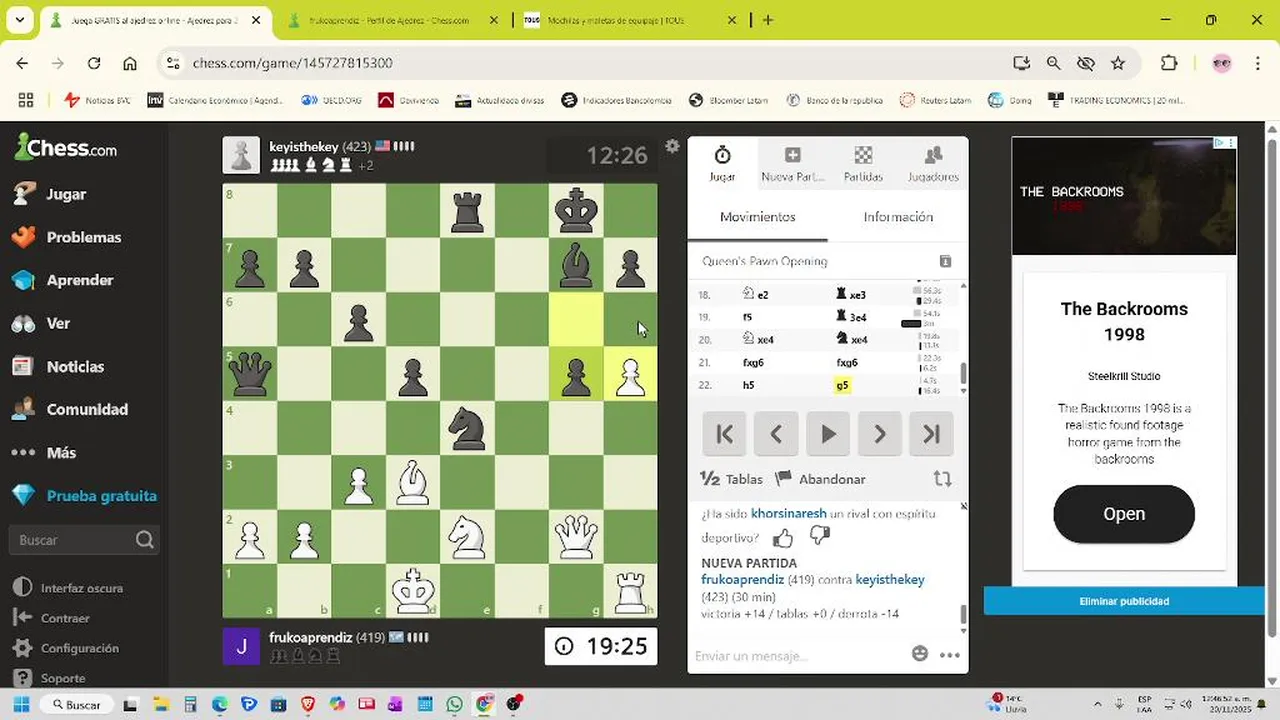
Task: Click the thumbs down icon
Action: coord(819,537)
